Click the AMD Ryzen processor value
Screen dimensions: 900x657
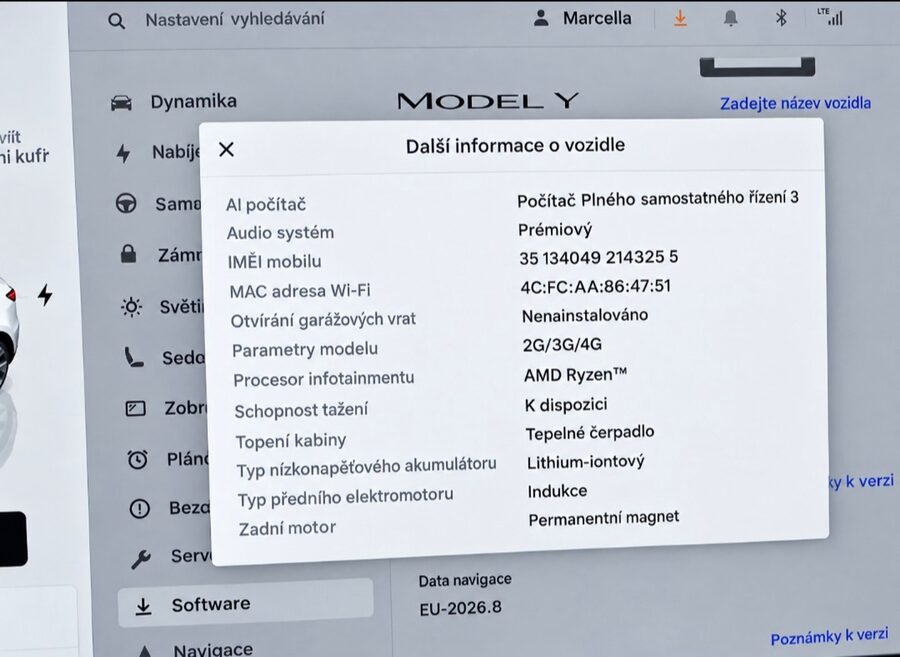pyautogui.click(x=575, y=375)
